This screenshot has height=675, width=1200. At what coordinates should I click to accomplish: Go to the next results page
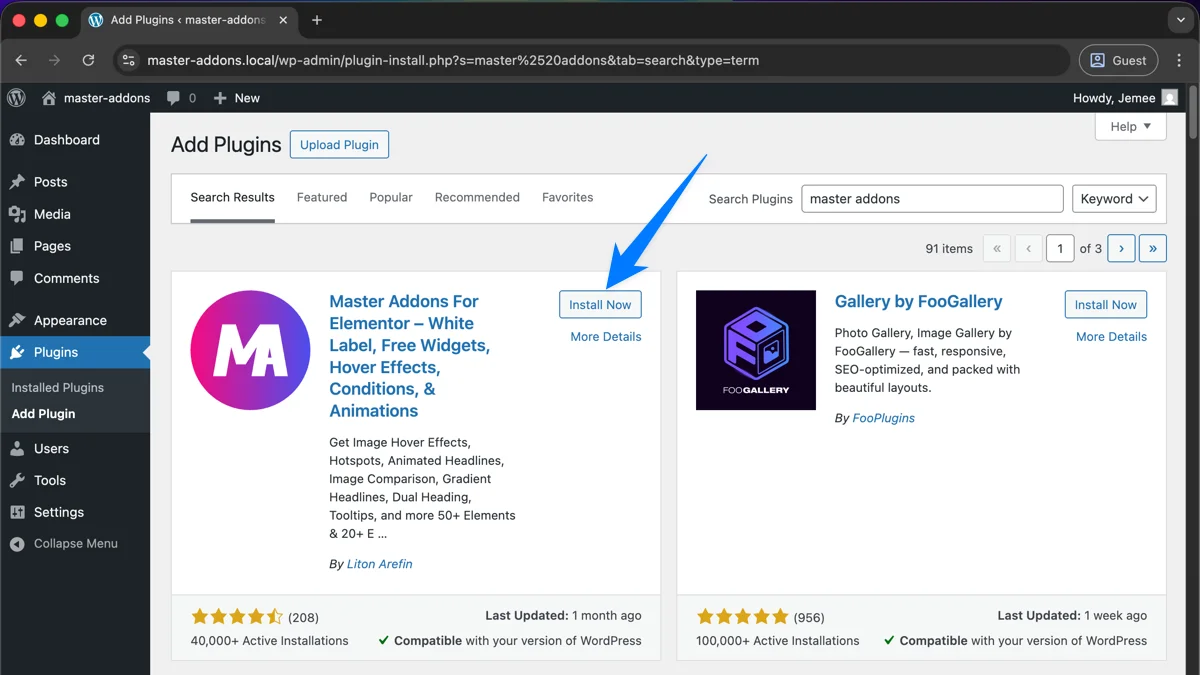tap(1121, 248)
